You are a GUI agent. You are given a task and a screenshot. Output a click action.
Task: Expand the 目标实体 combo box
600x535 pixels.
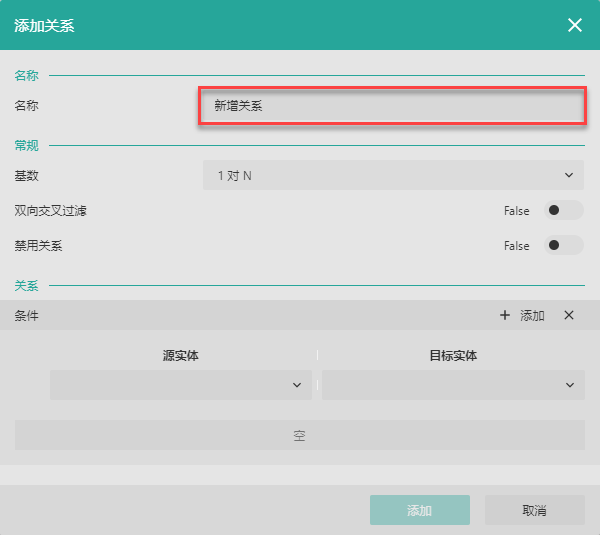[x=453, y=385]
